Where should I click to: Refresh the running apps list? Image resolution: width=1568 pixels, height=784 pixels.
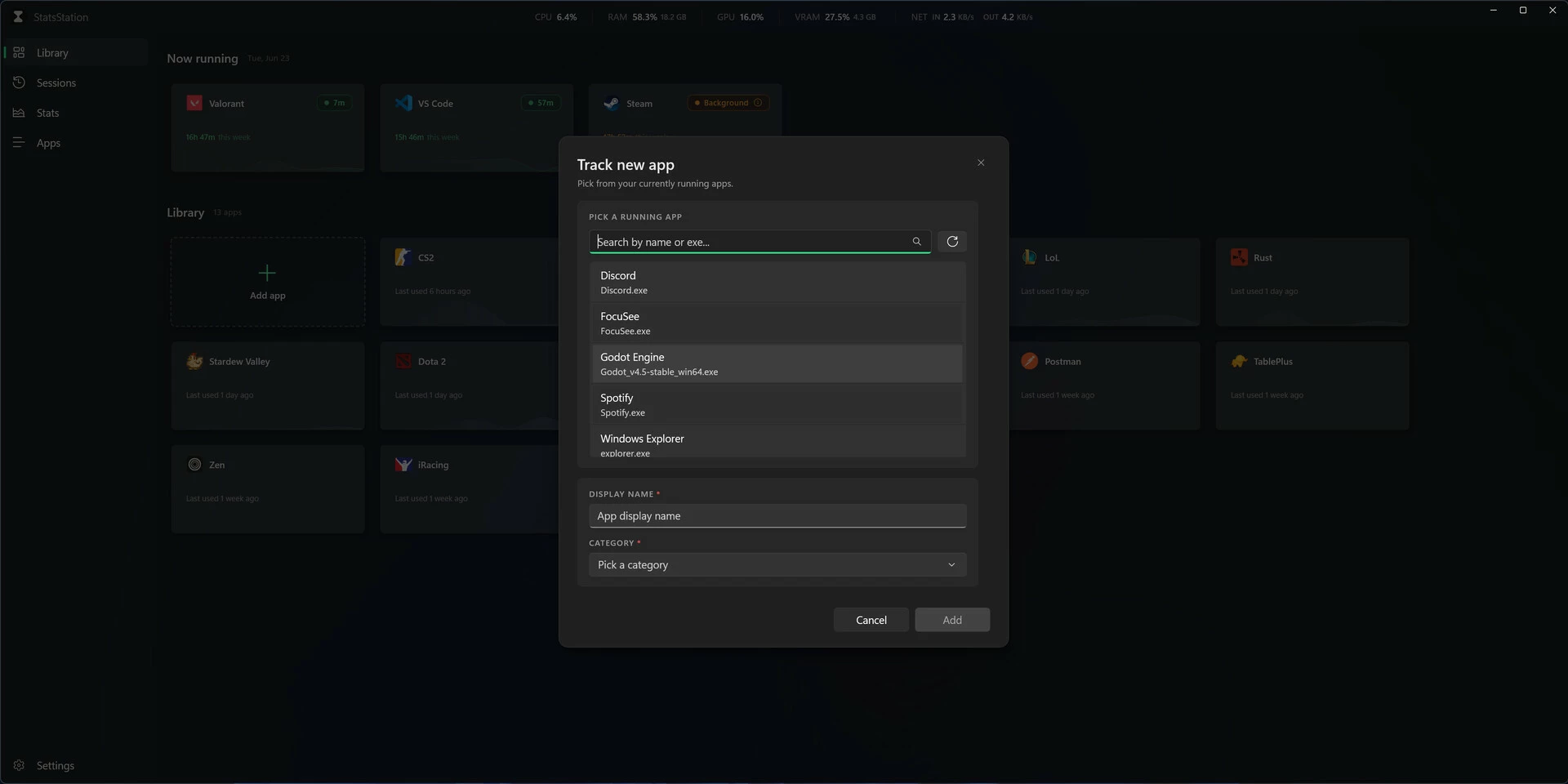(x=952, y=242)
